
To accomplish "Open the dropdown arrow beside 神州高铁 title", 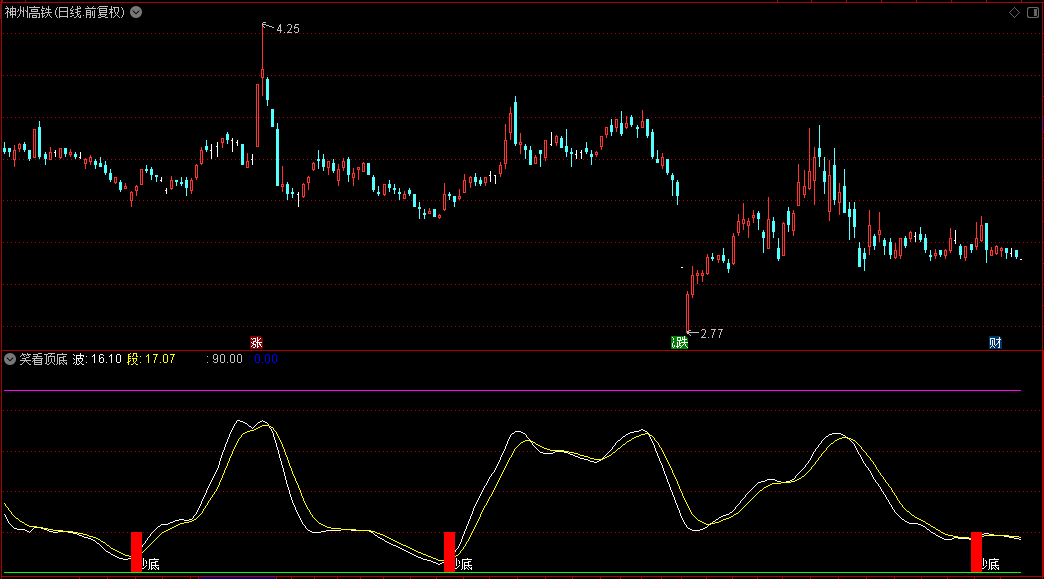I will click(x=136, y=12).
